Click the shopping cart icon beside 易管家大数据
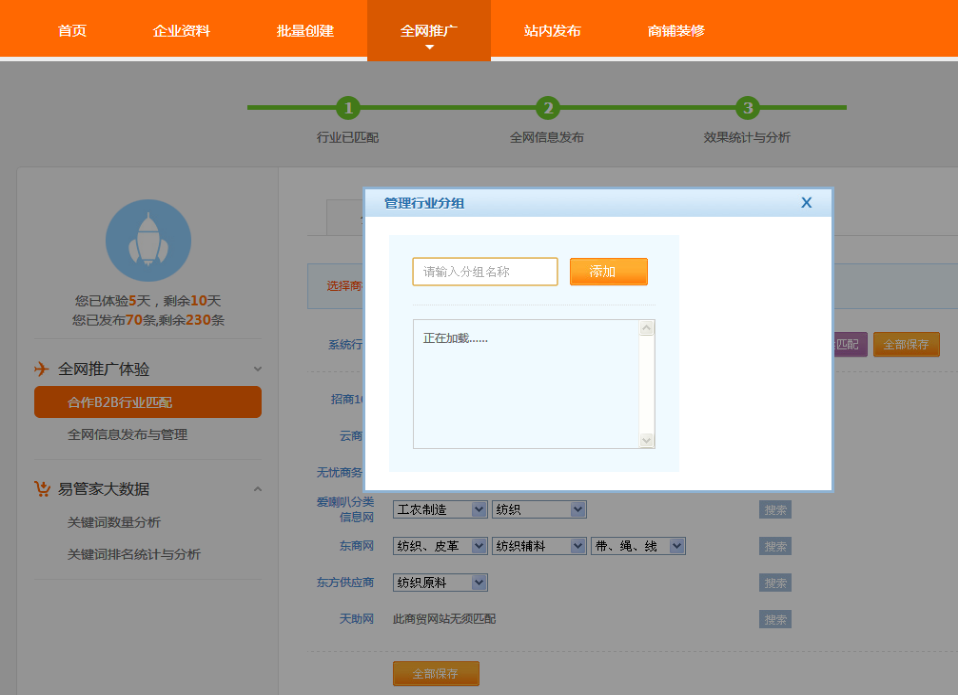The height and width of the screenshot is (696, 958). click(42, 489)
